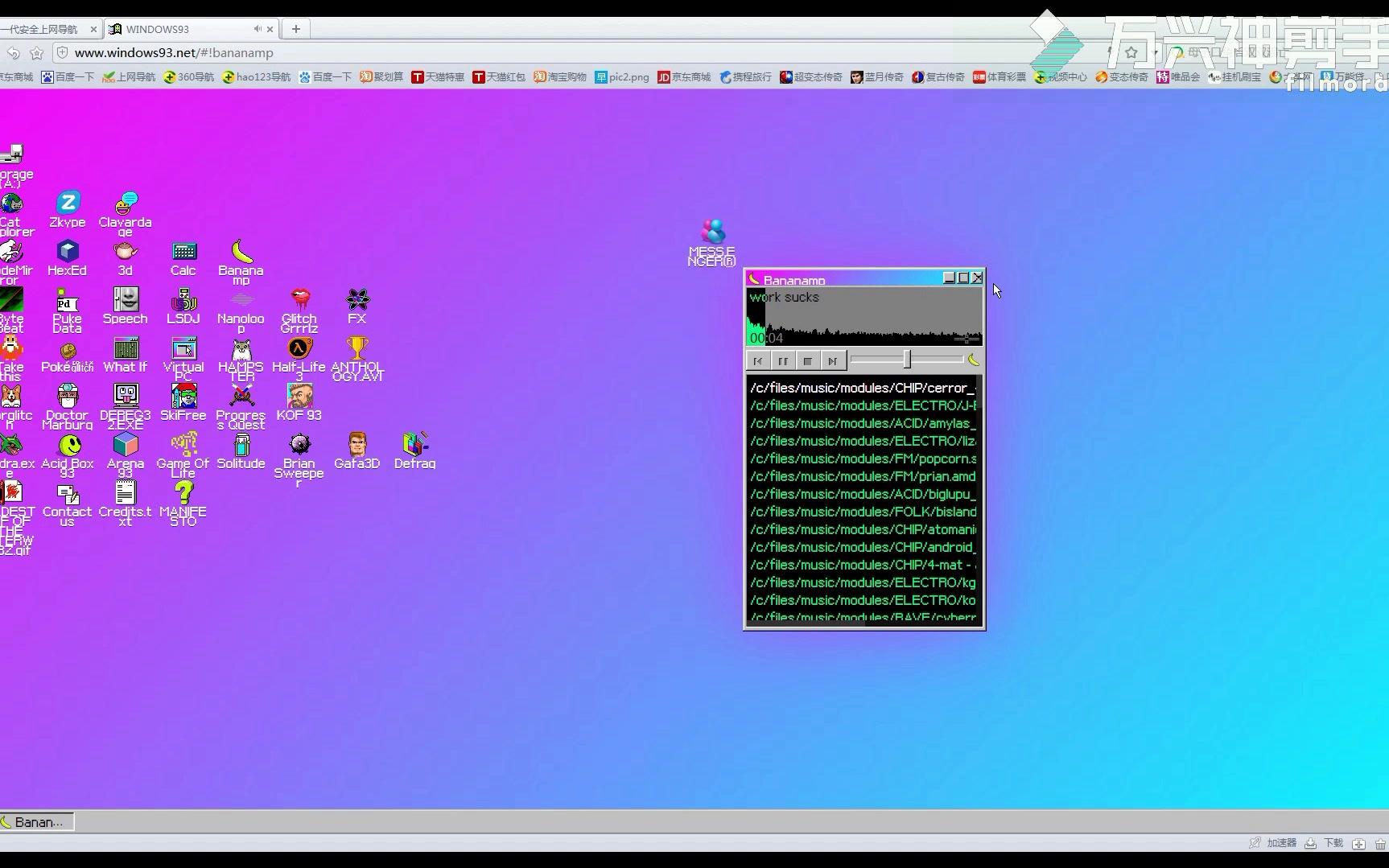The width and height of the screenshot is (1389, 868).
Task: Stop playback in Bananamp
Action: click(x=808, y=361)
